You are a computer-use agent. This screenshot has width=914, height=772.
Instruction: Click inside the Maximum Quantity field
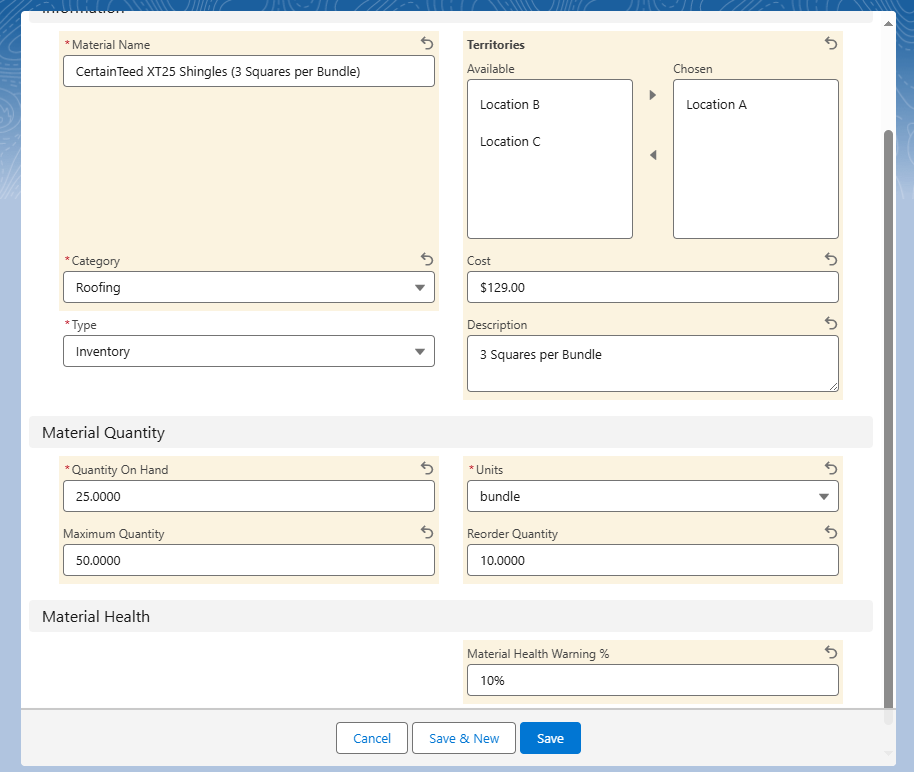[x=248, y=560]
